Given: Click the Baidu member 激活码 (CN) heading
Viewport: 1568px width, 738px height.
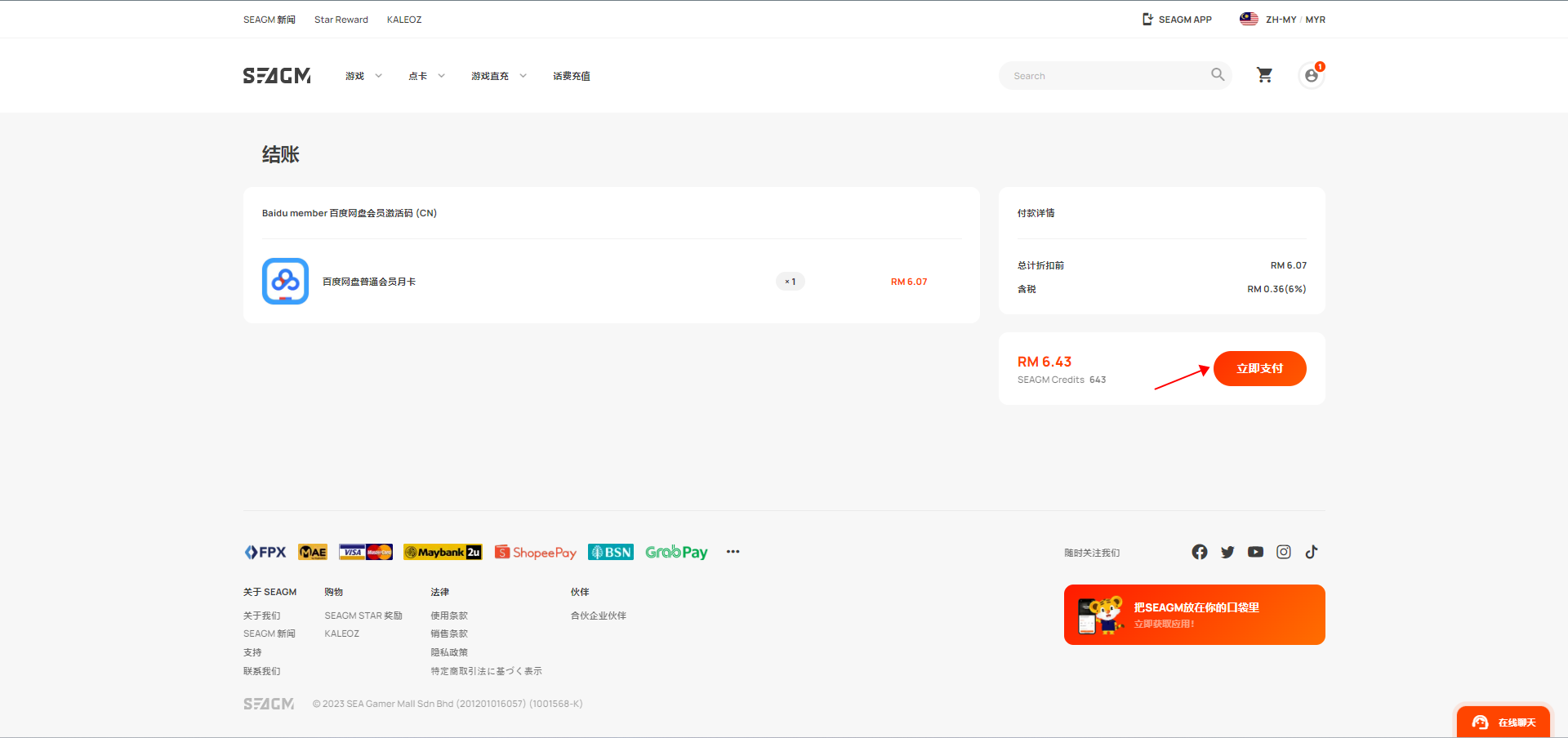Looking at the screenshot, I should [x=350, y=213].
